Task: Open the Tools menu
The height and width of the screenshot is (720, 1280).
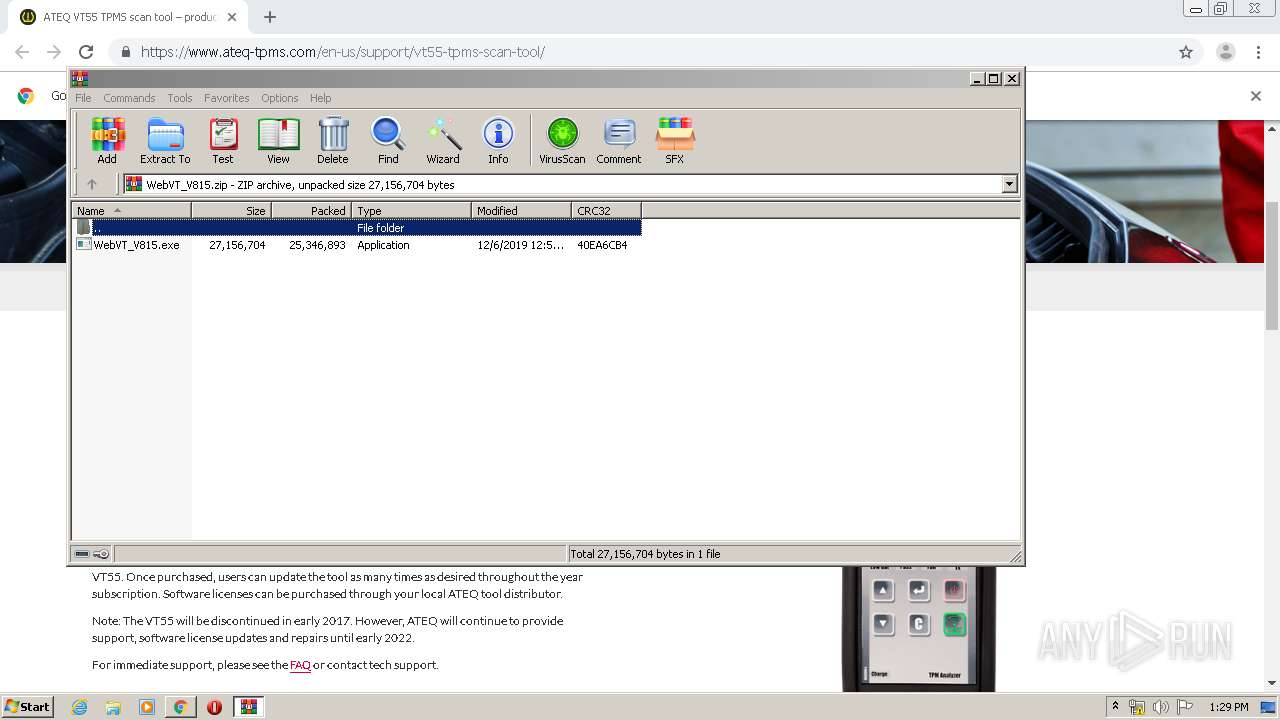Action: [x=180, y=98]
